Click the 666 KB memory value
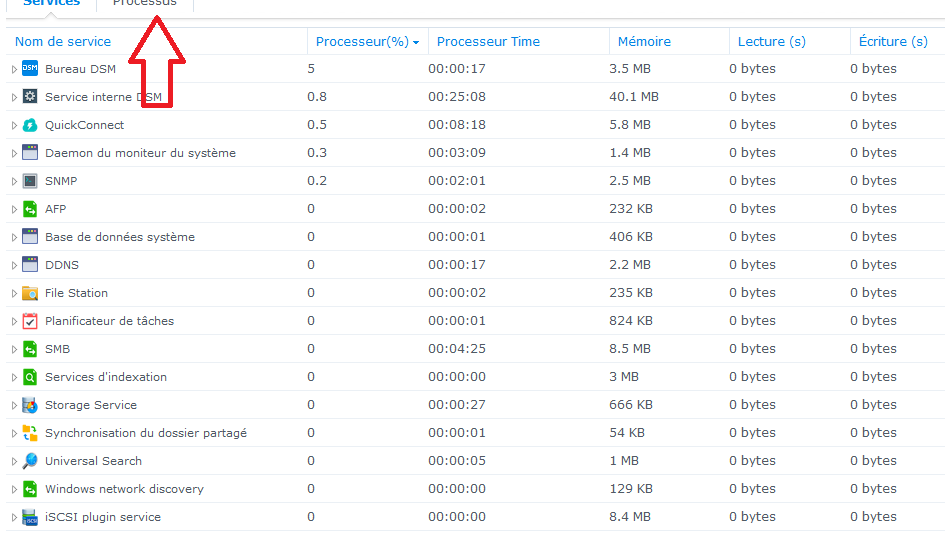 pyautogui.click(x=631, y=404)
